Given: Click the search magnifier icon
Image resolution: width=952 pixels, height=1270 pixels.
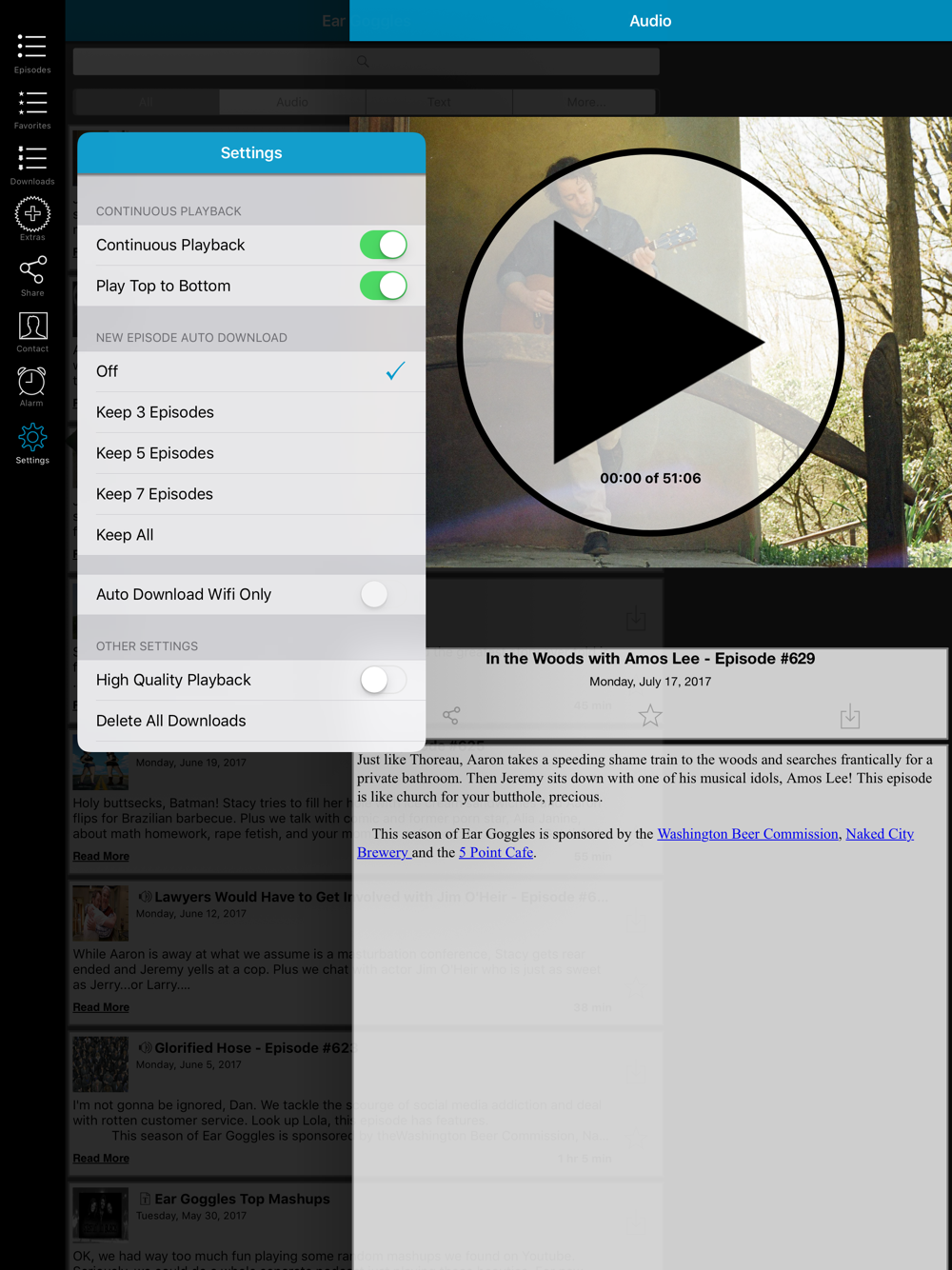Looking at the screenshot, I should pyautogui.click(x=363, y=62).
